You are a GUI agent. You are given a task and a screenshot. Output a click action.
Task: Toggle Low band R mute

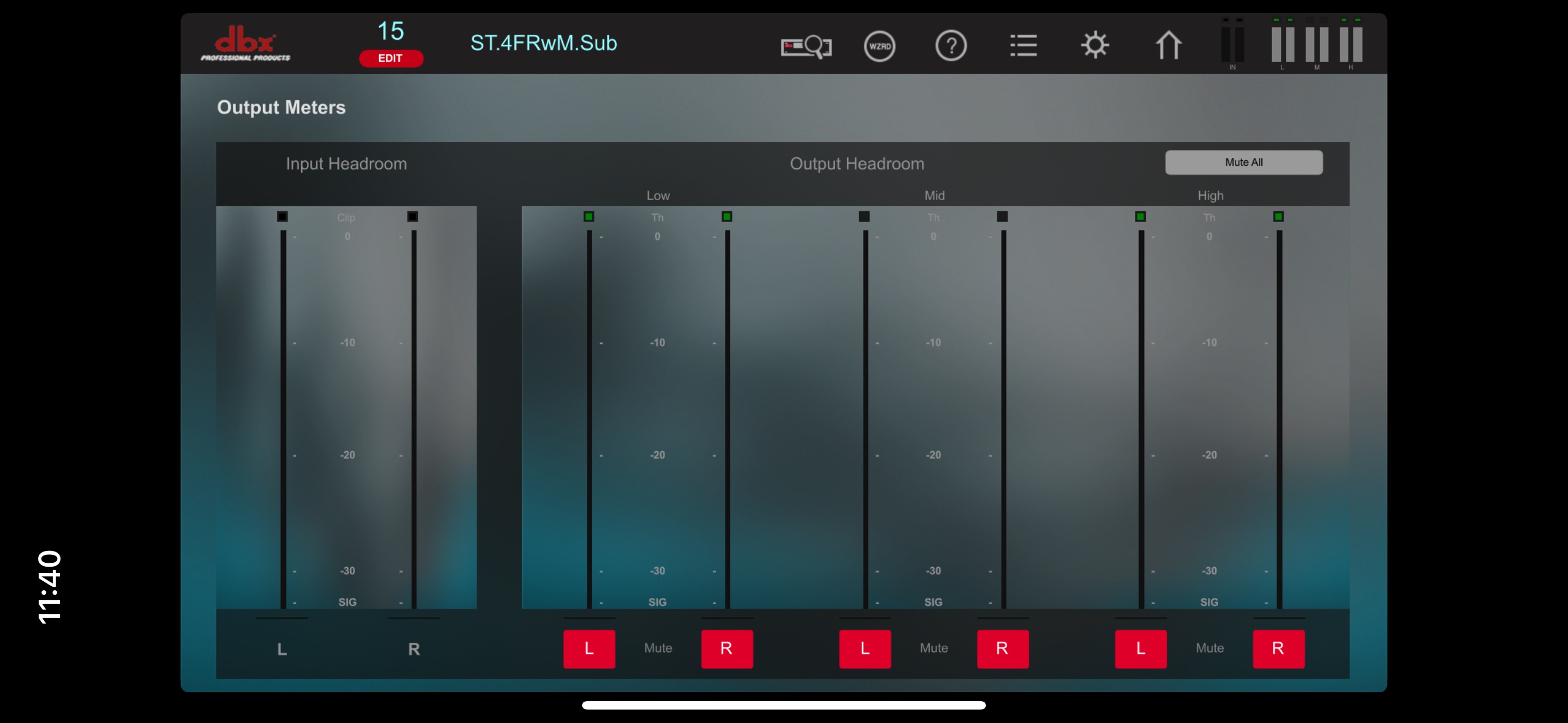pos(727,649)
